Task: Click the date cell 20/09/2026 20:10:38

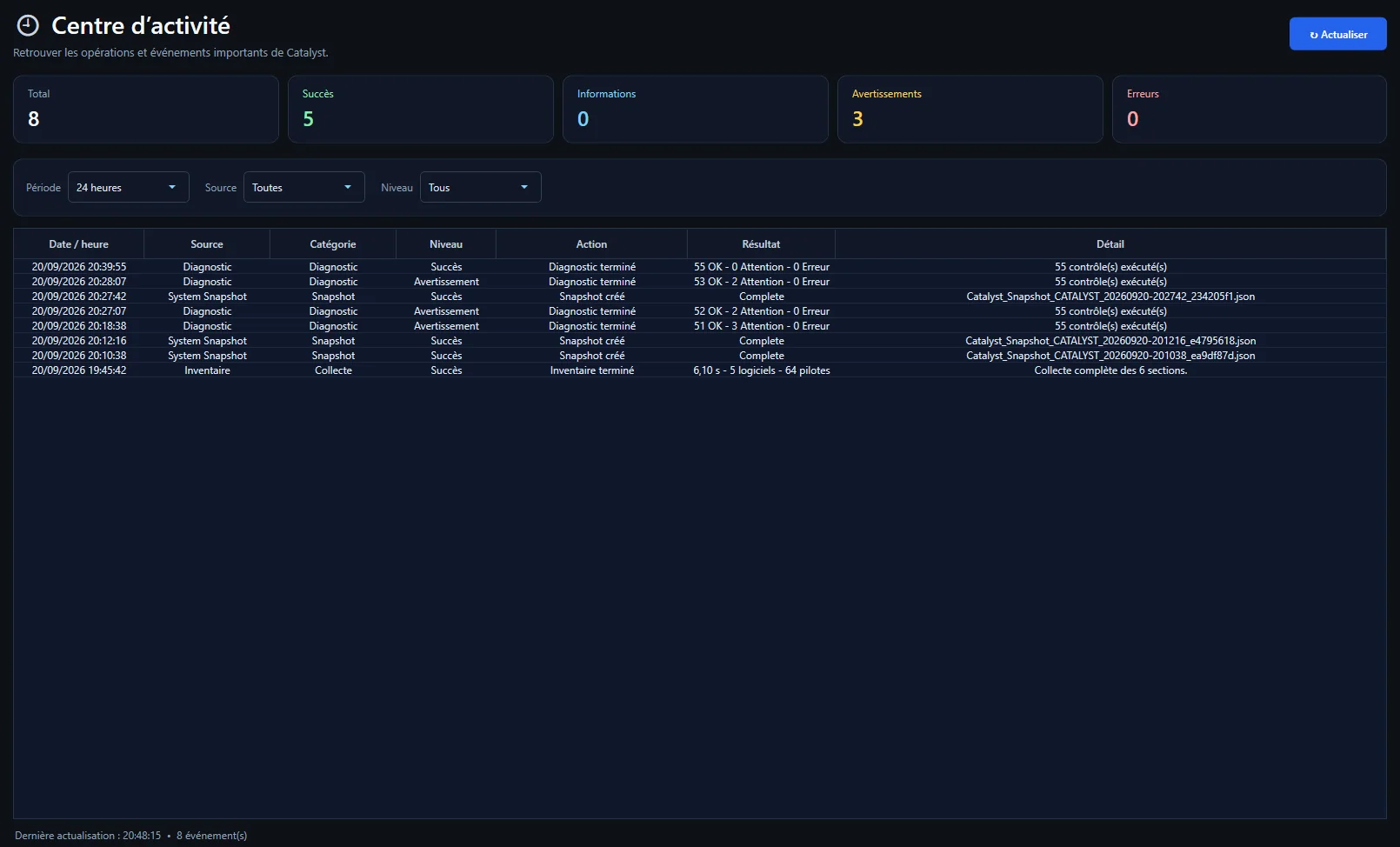Action: pos(79,356)
